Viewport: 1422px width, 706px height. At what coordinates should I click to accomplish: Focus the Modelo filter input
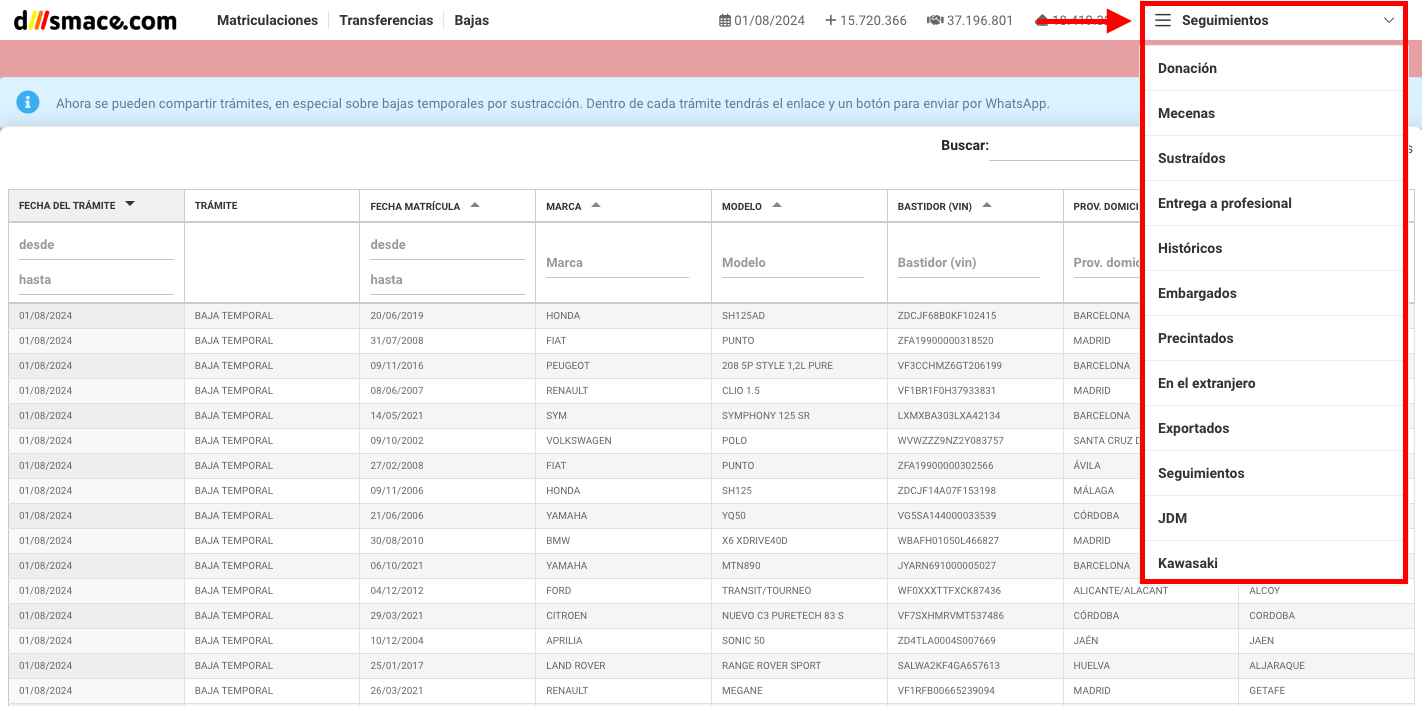(x=793, y=263)
